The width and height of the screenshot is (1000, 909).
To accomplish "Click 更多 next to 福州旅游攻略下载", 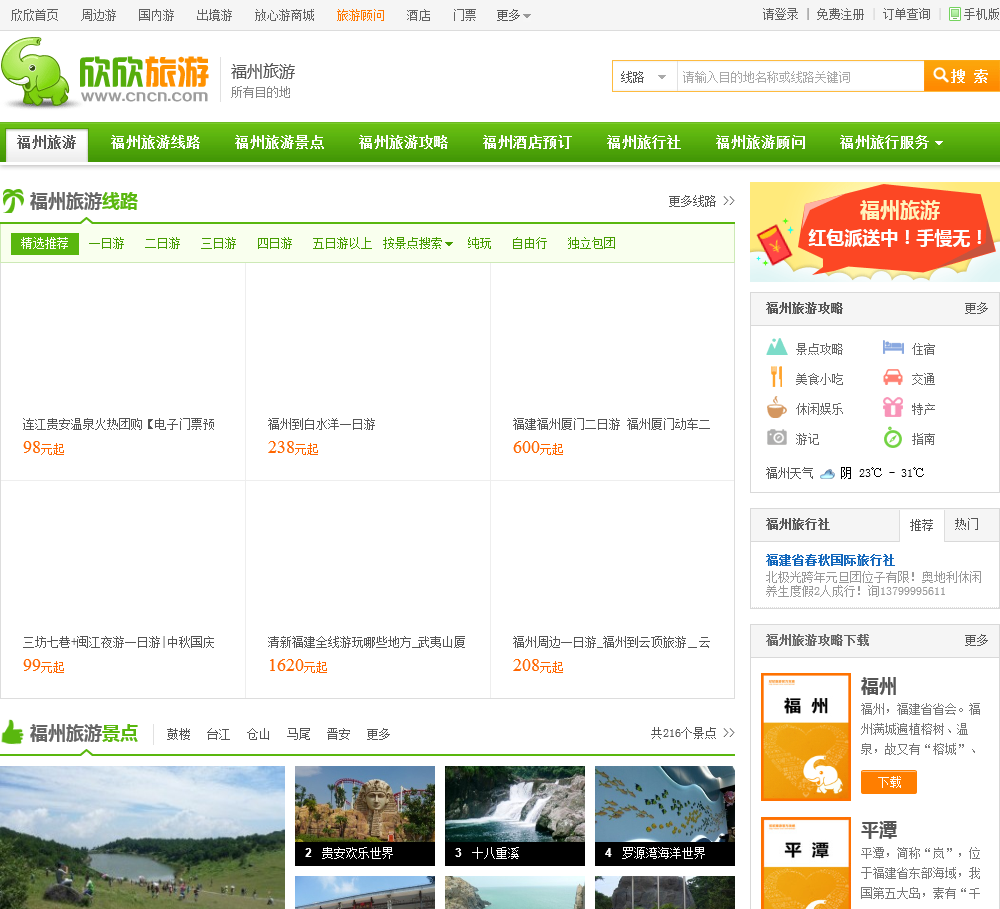I will (x=976, y=640).
